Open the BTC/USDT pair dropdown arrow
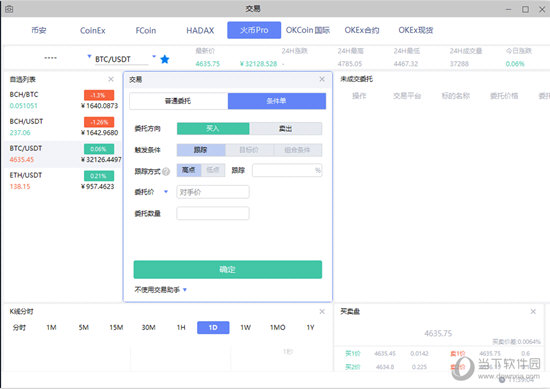The height and width of the screenshot is (389, 550). click(154, 56)
